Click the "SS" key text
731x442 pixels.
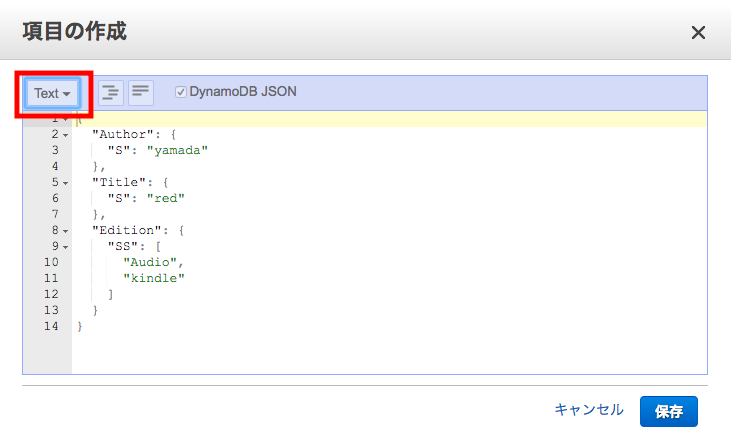coord(123,247)
